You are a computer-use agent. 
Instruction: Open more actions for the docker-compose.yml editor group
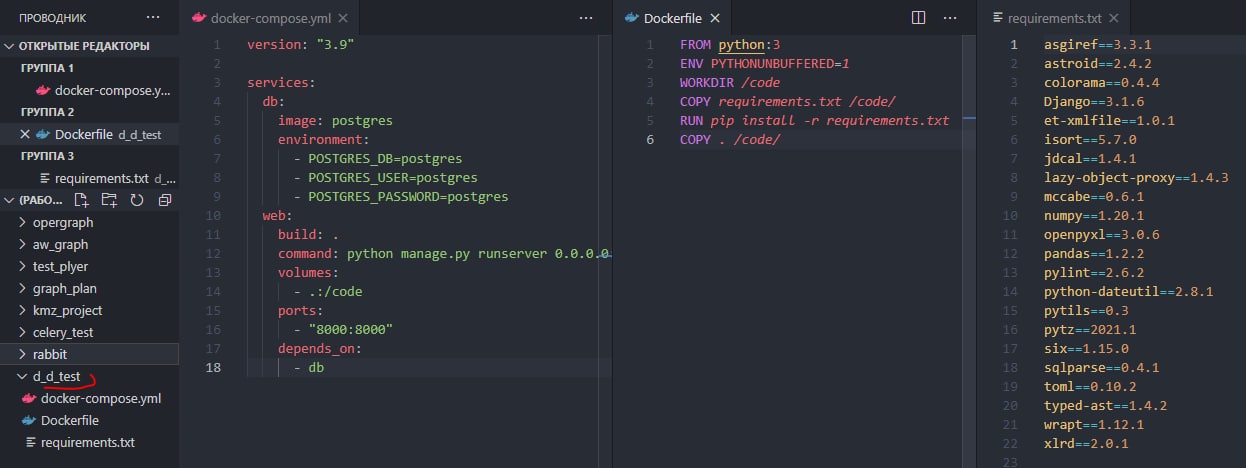tap(586, 18)
